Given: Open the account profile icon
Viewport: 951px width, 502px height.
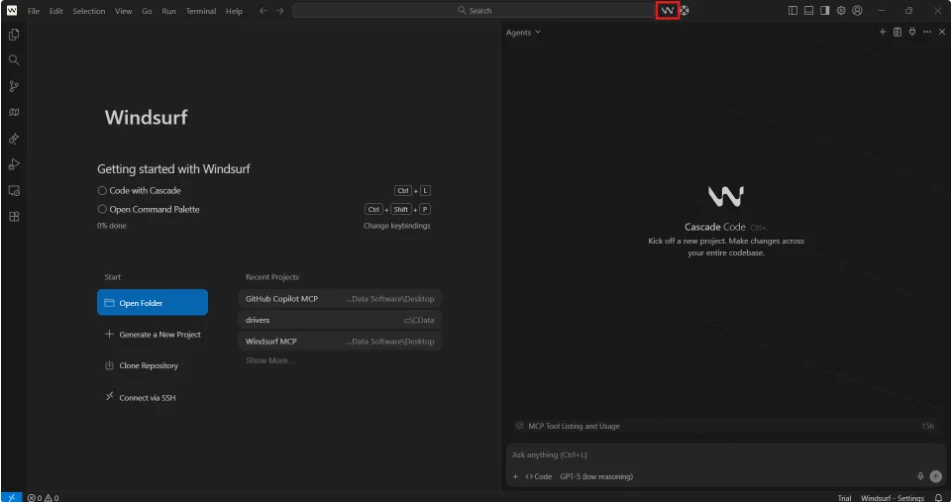Looking at the screenshot, I should [857, 10].
